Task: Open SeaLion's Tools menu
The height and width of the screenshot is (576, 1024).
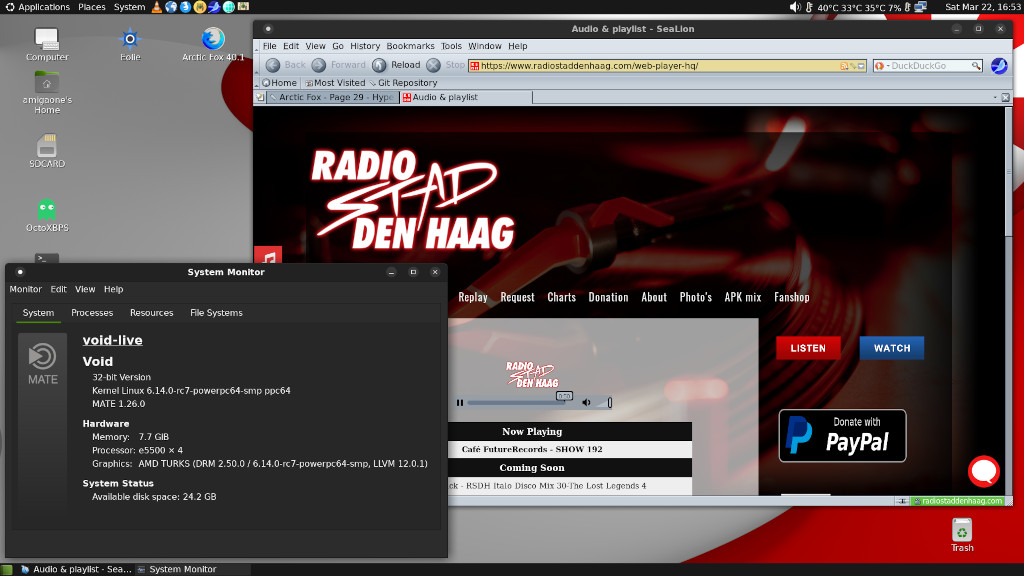Action: click(451, 46)
